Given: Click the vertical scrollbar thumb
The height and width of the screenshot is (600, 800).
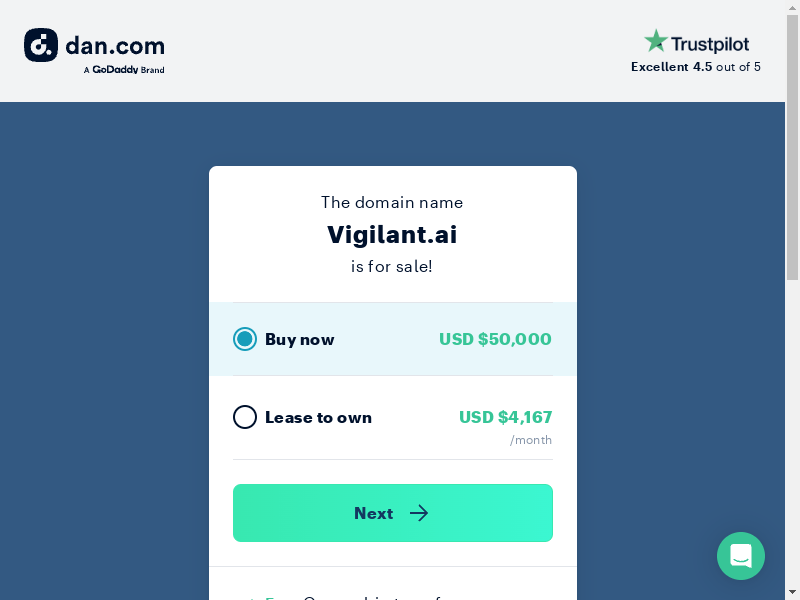Looking at the screenshot, I should point(792,147).
